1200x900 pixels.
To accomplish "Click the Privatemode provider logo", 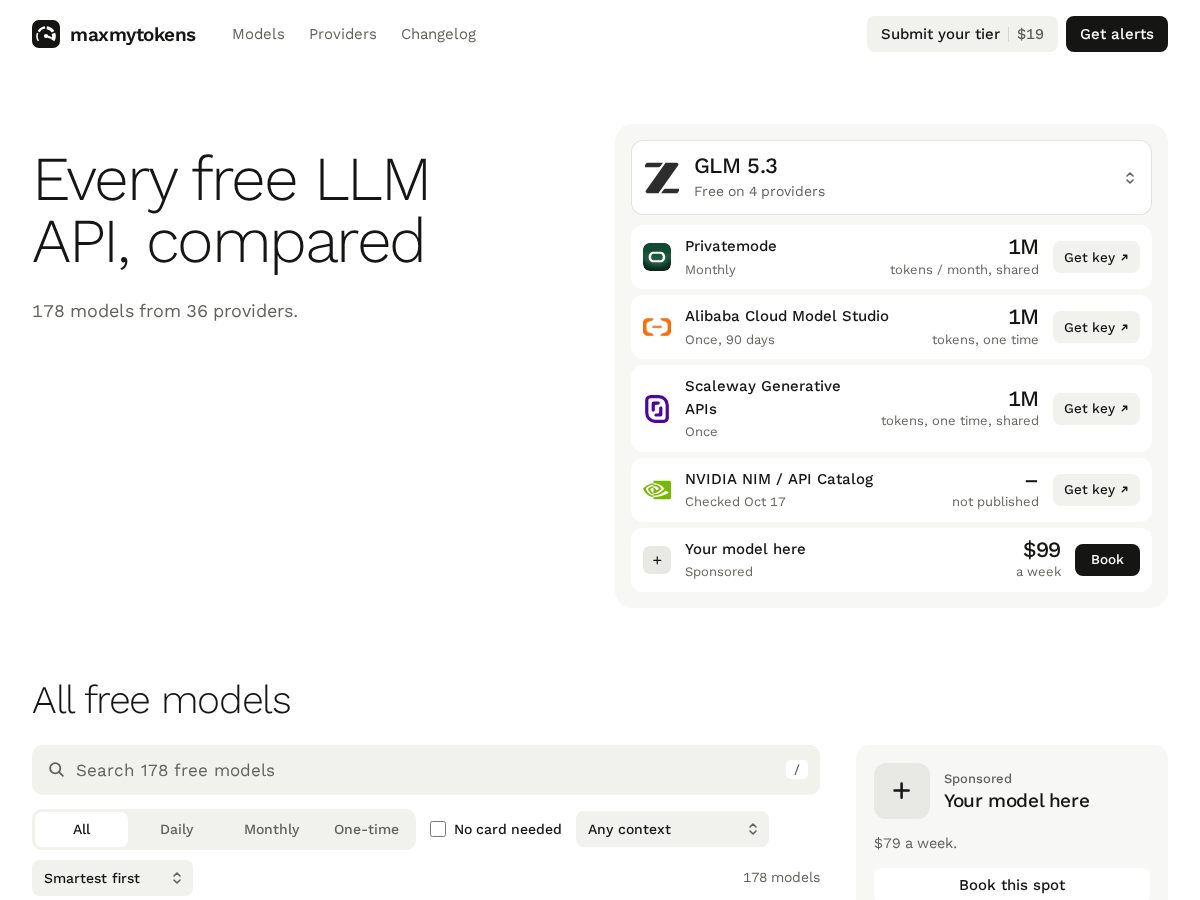I will 657,257.
